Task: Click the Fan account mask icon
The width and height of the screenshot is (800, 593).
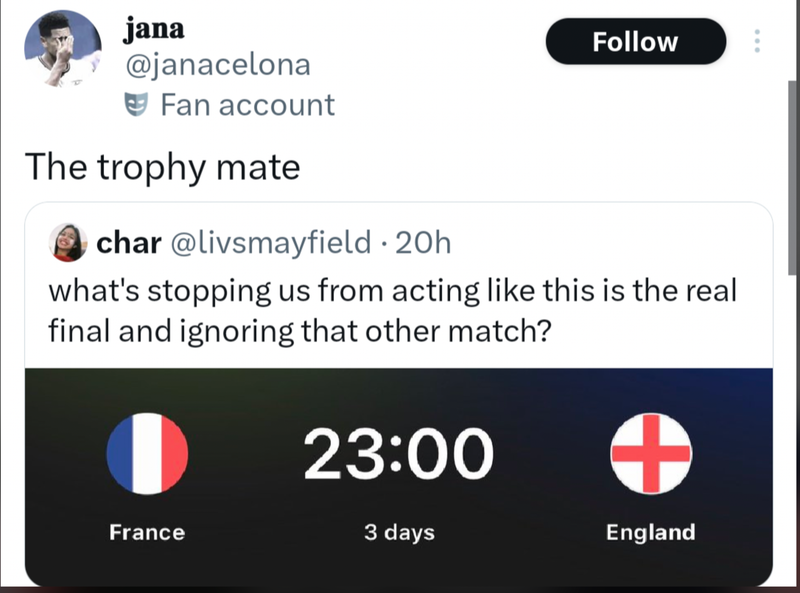Action: [x=137, y=104]
